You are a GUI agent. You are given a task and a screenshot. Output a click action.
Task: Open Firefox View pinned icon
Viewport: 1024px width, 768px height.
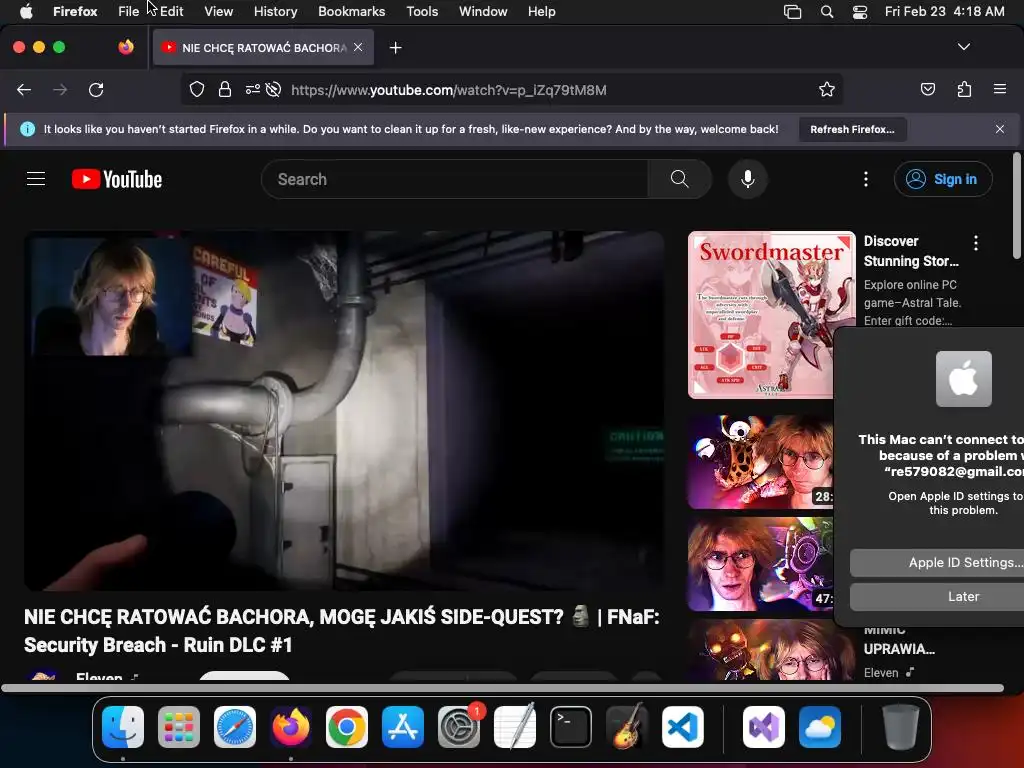[126, 47]
